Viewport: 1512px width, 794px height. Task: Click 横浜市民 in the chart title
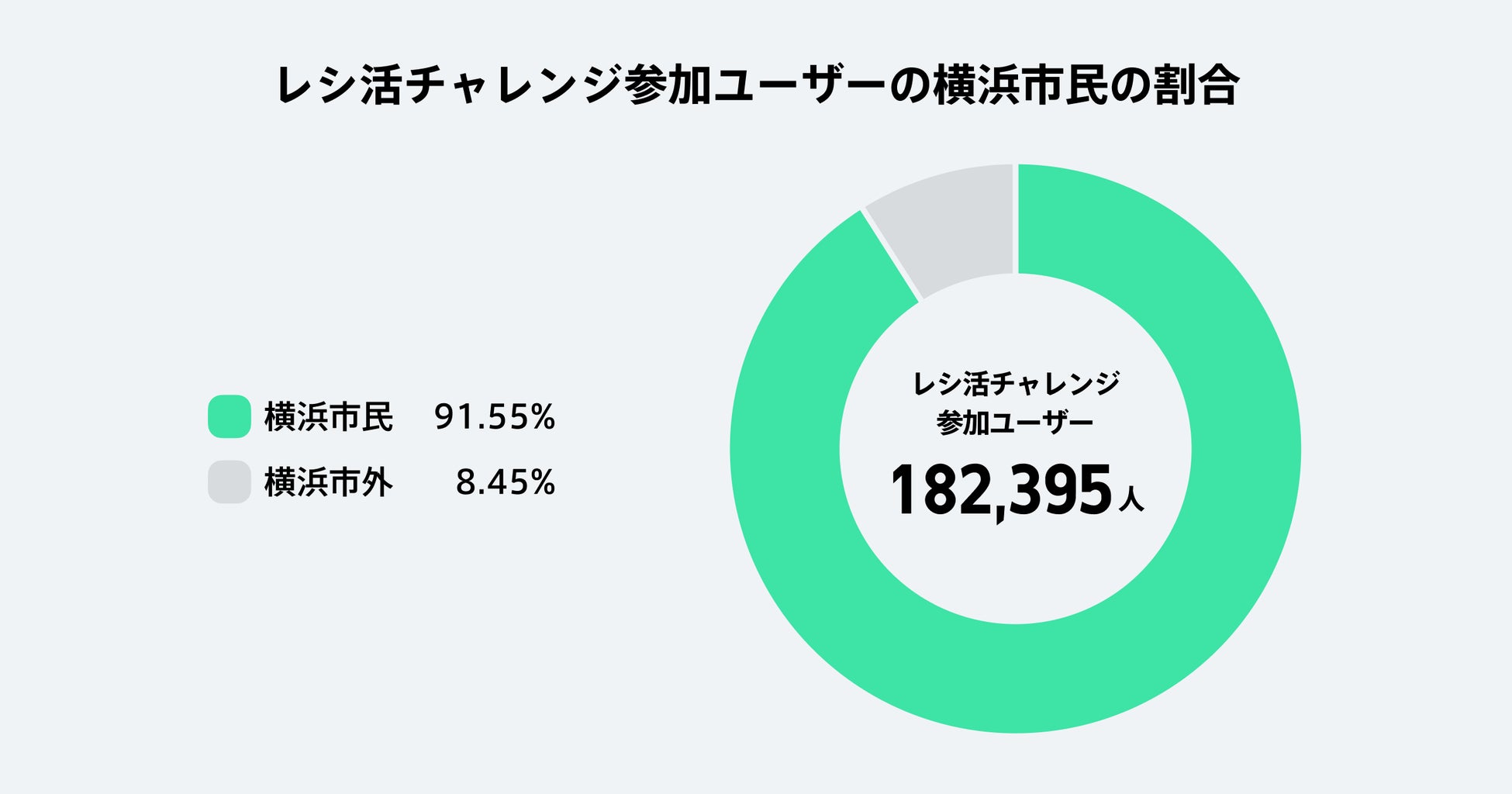coord(1020,85)
